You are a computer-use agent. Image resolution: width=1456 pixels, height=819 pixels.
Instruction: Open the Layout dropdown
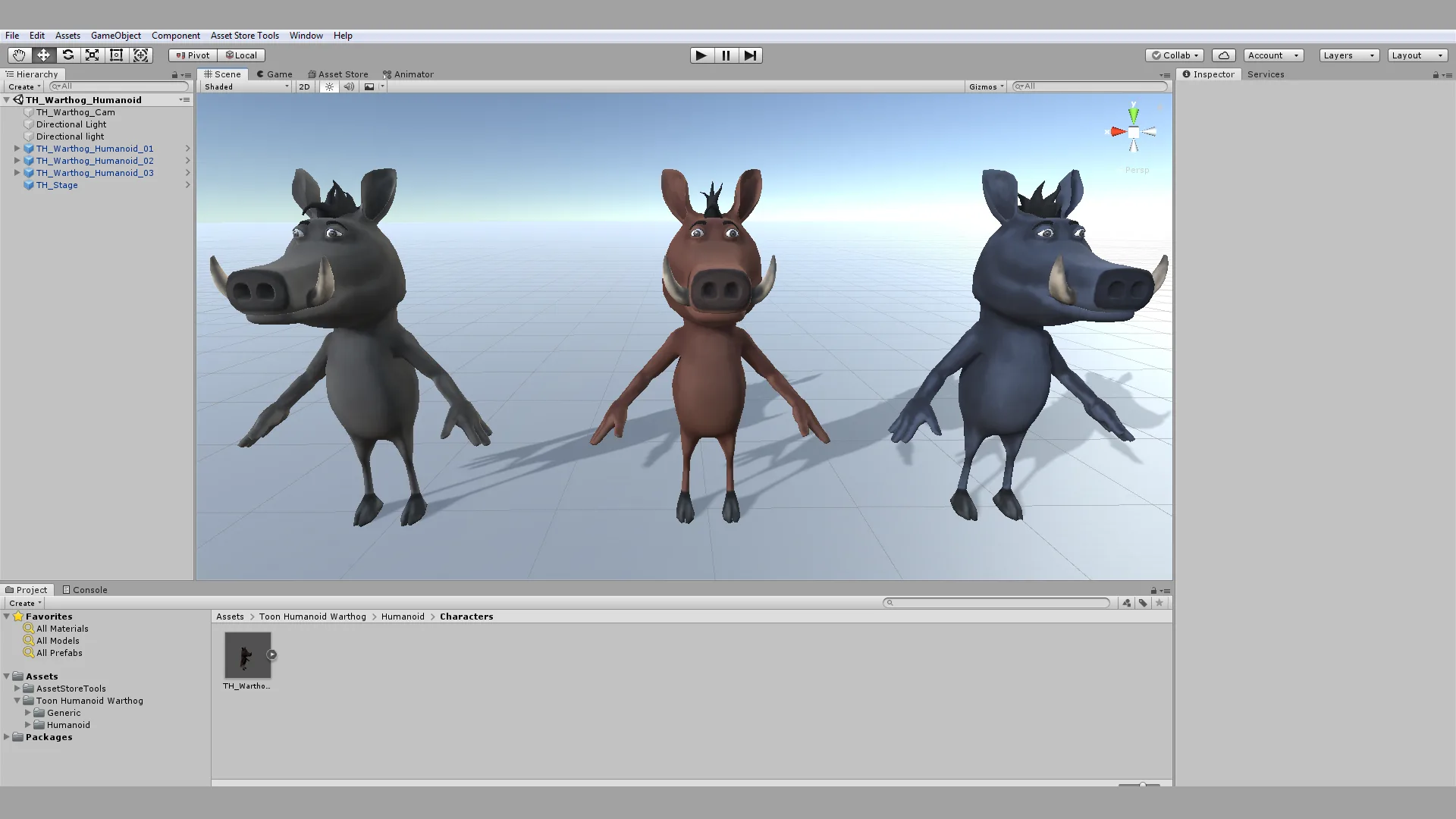point(1417,55)
